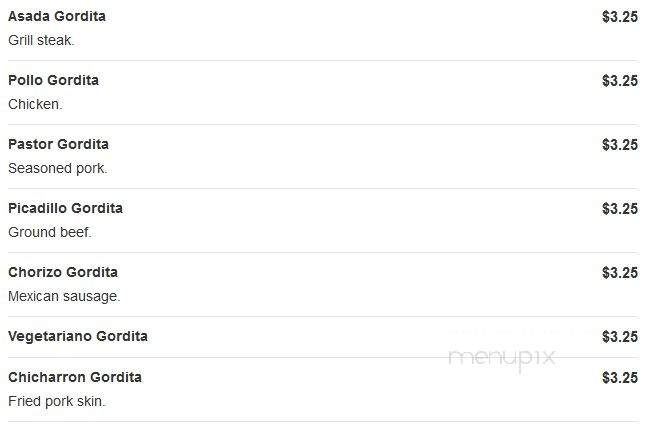The width and height of the screenshot is (663, 426).
Task: Open the Pastor Gordita entry
Action: pyautogui.click(x=58, y=144)
